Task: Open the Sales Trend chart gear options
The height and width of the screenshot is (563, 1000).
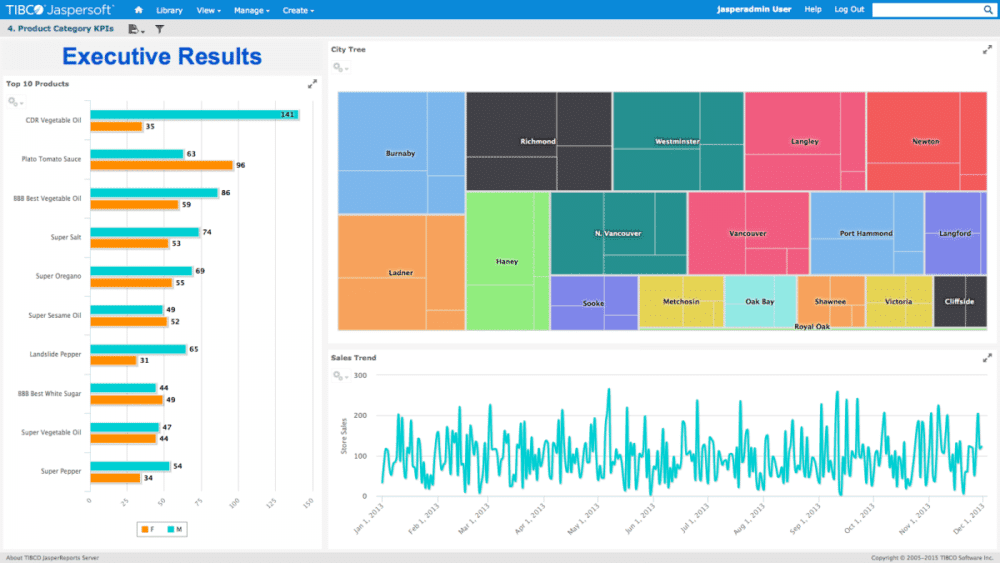Action: click(339, 376)
